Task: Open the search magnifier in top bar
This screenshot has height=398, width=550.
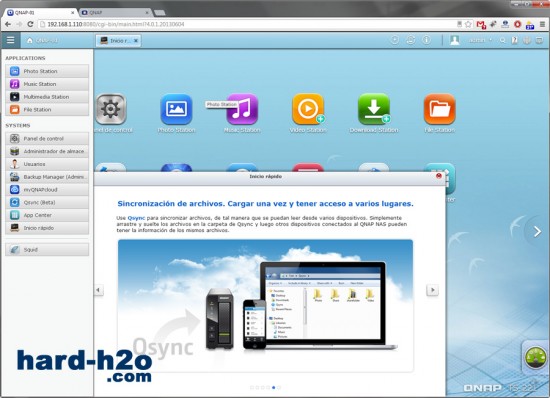Action: tap(503, 40)
